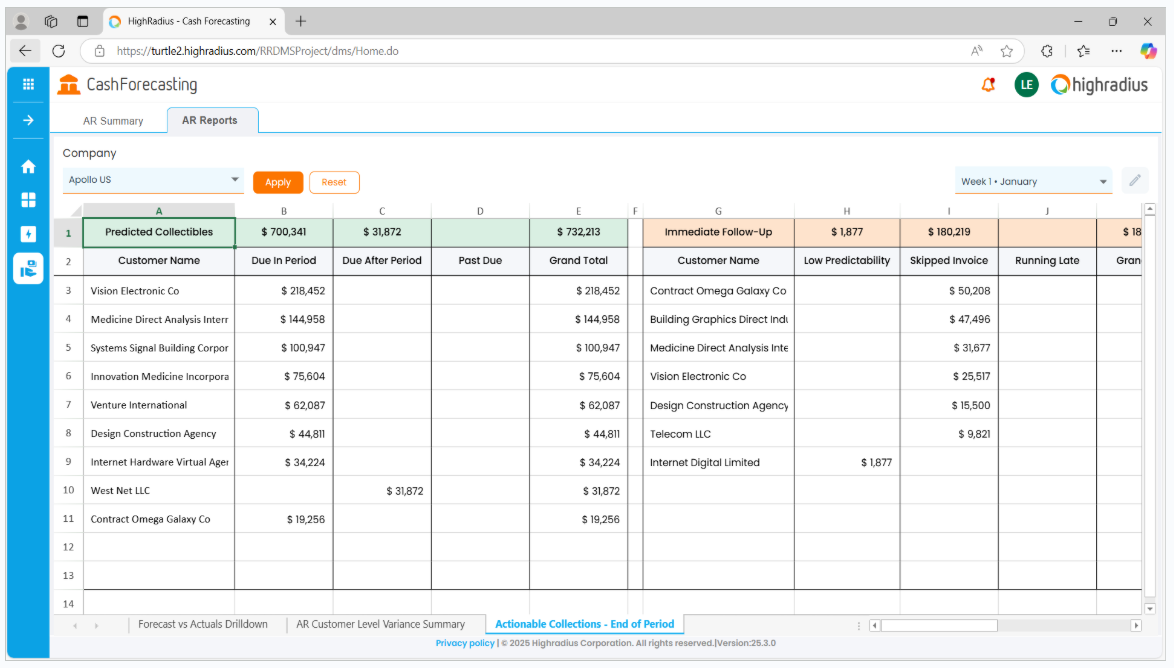1174x668 pixels.
Task: Open notifications bell icon
Action: (988, 85)
